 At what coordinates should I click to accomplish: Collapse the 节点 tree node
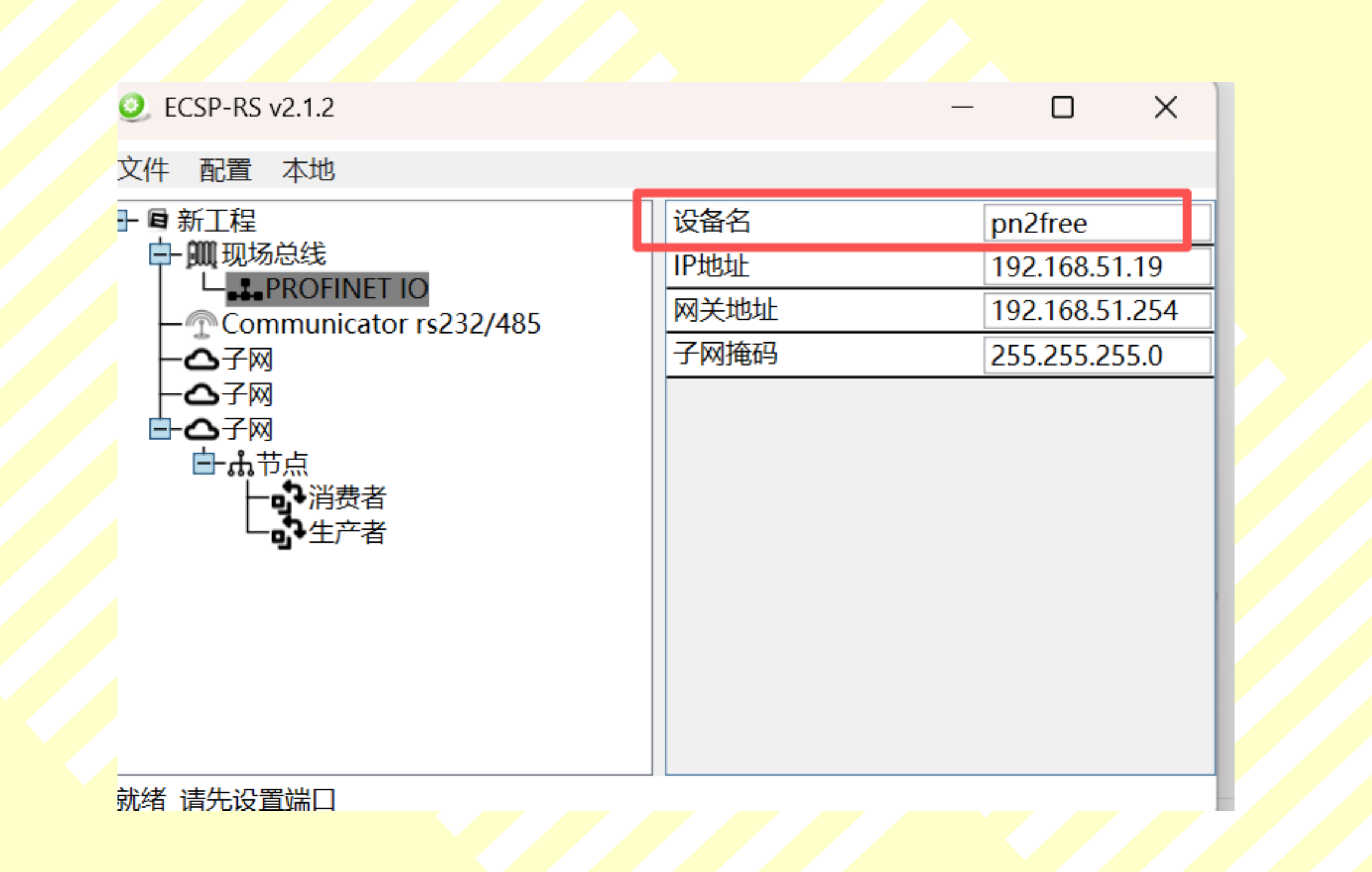(x=204, y=463)
